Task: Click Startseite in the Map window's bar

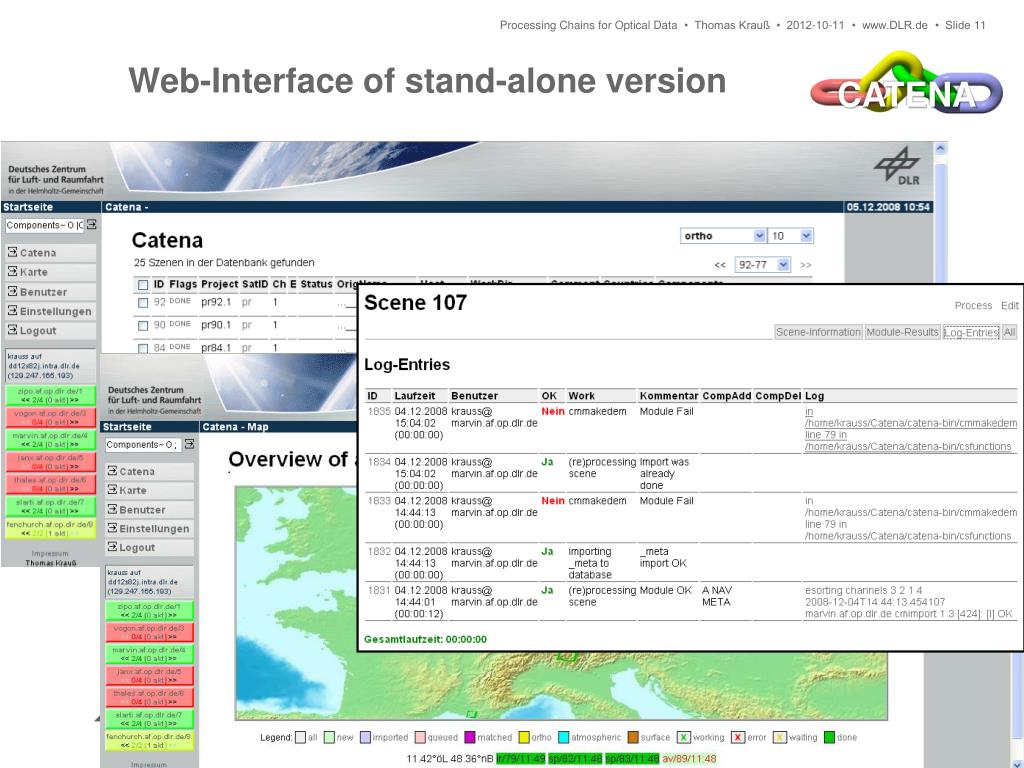Action: [x=127, y=426]
